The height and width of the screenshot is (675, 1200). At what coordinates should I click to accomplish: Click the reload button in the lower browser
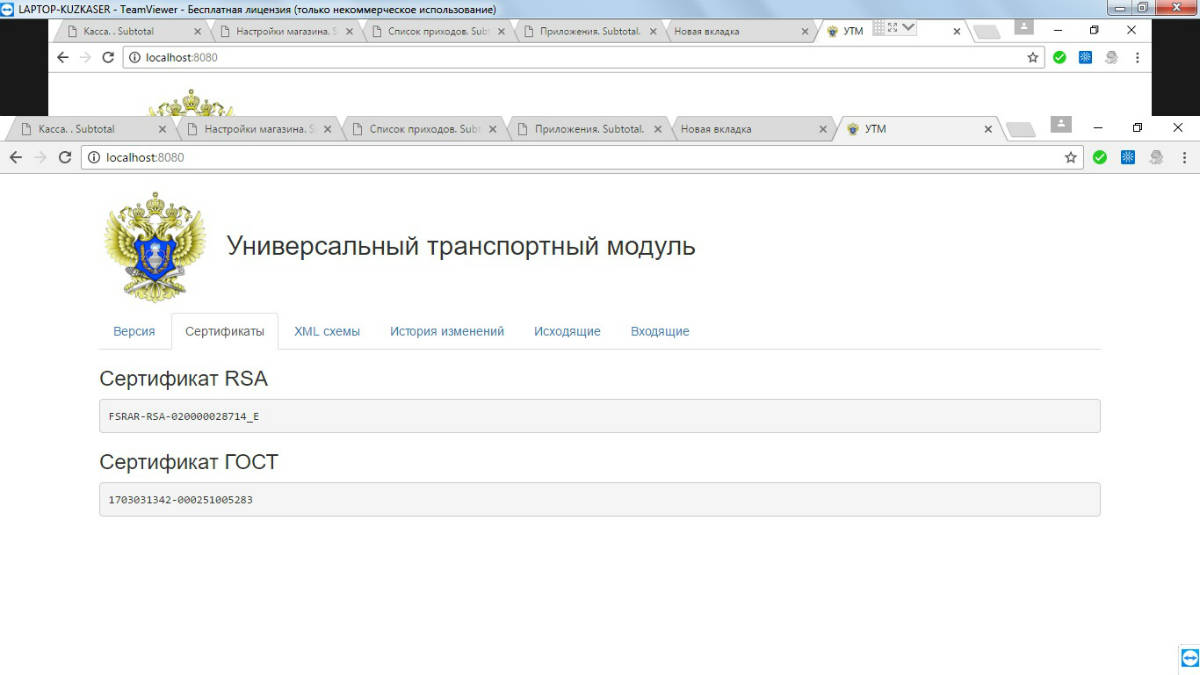(x=65, y=157)
